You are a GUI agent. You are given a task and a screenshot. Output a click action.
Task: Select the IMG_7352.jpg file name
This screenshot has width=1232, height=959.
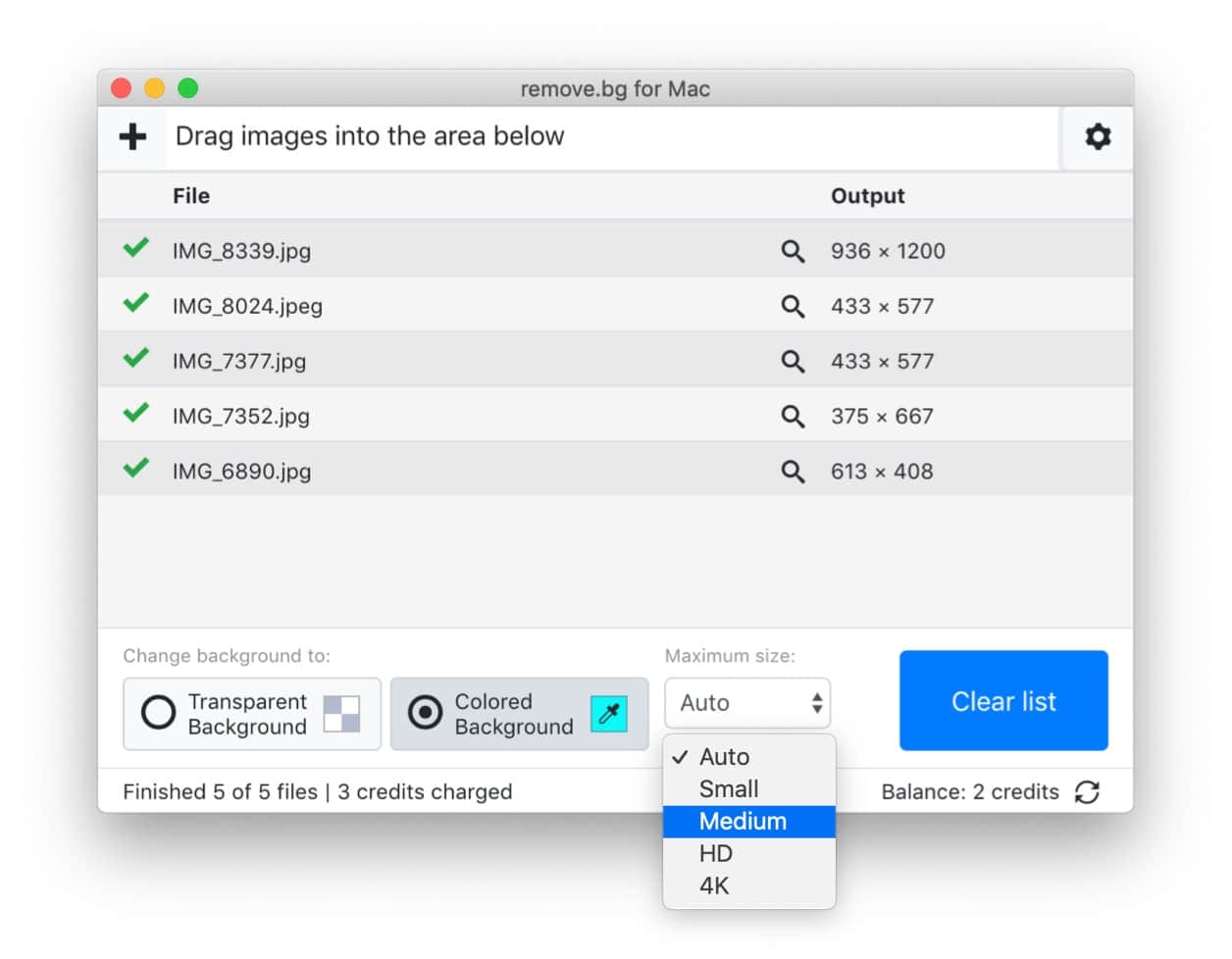tap(241, 416)
